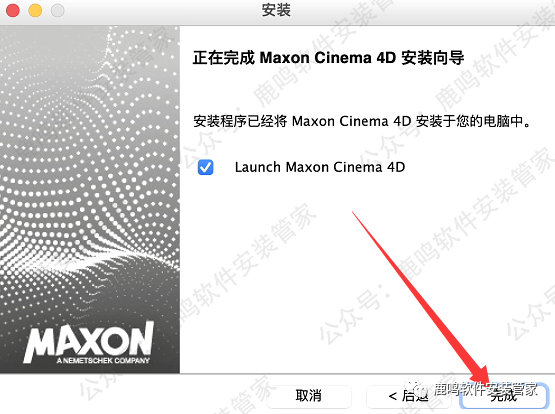Screen dimensions: 555x414
Task: Close the installer with the red button
Action: pyautogui.click(x=13, y=11)
